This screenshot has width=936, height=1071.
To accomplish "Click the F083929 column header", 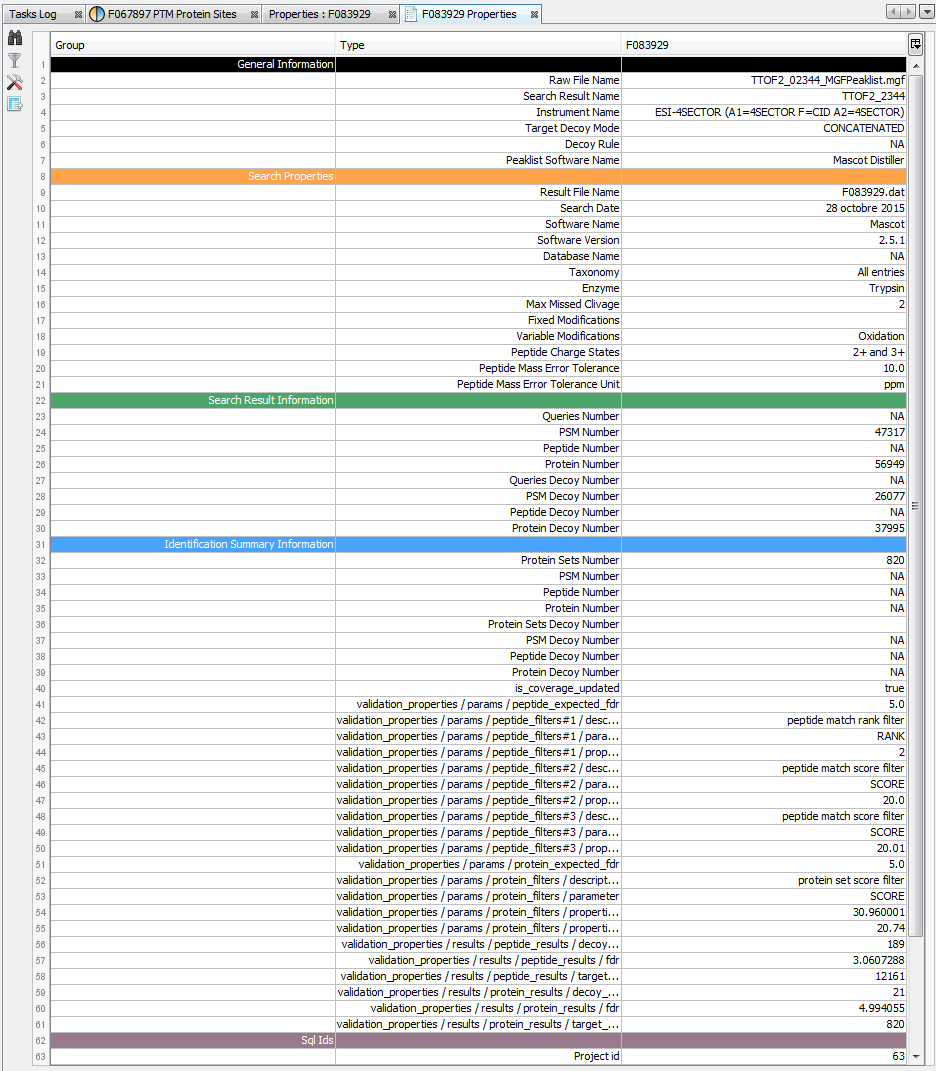I will (764, 45).
